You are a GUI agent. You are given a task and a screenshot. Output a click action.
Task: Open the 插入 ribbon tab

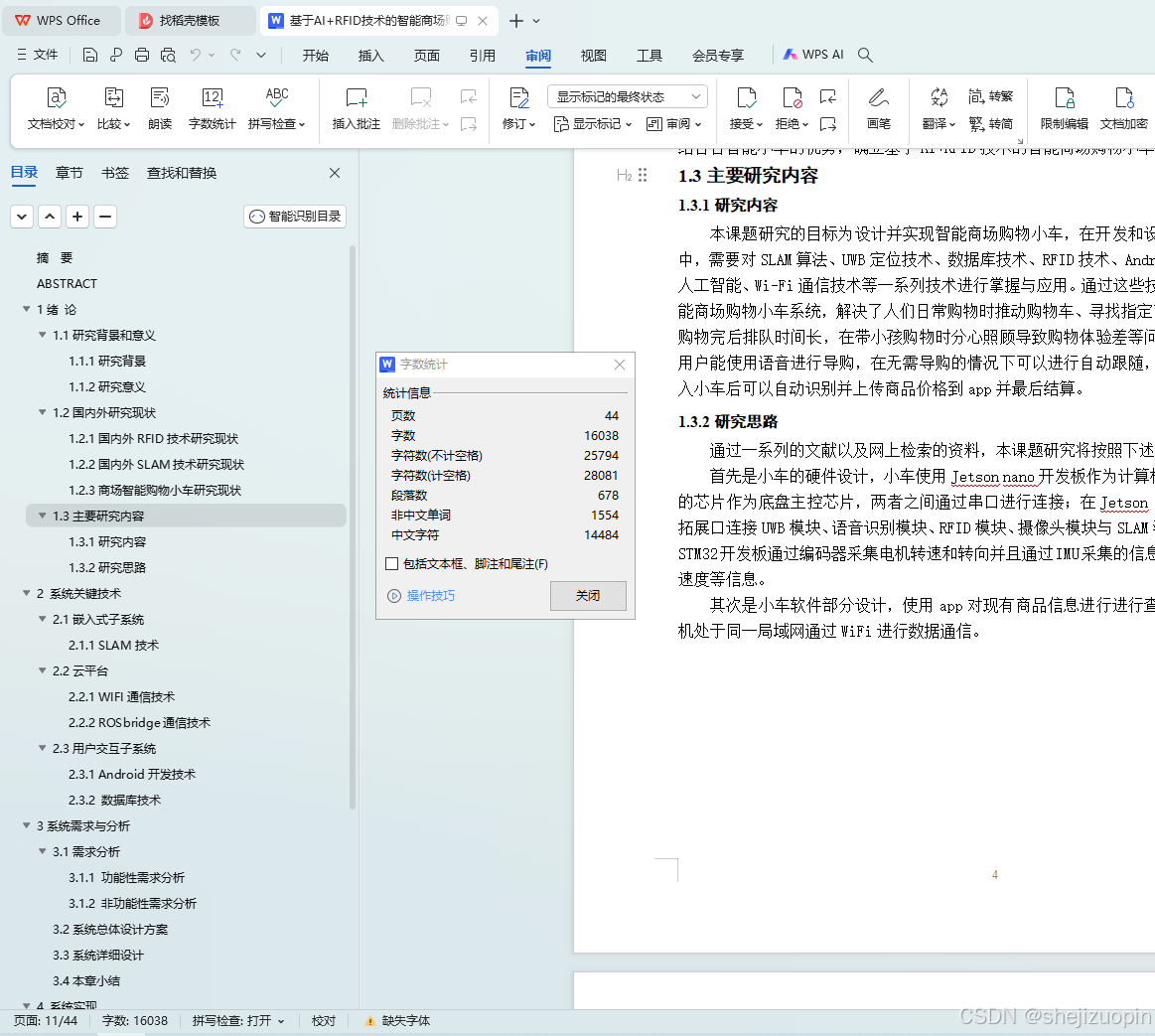(370, 56)
